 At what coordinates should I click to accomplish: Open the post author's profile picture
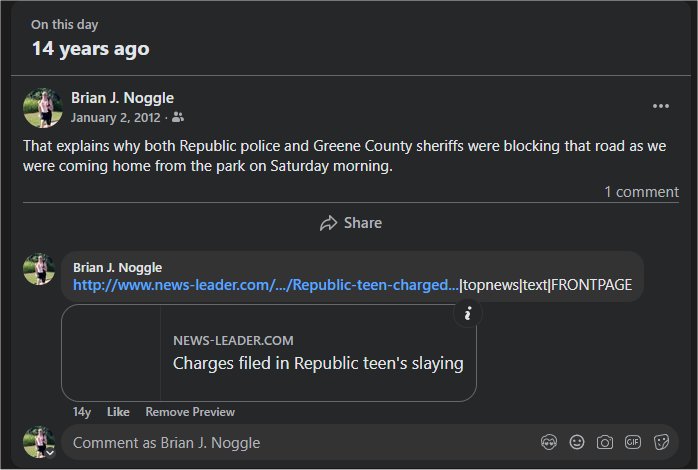(42, 107)
